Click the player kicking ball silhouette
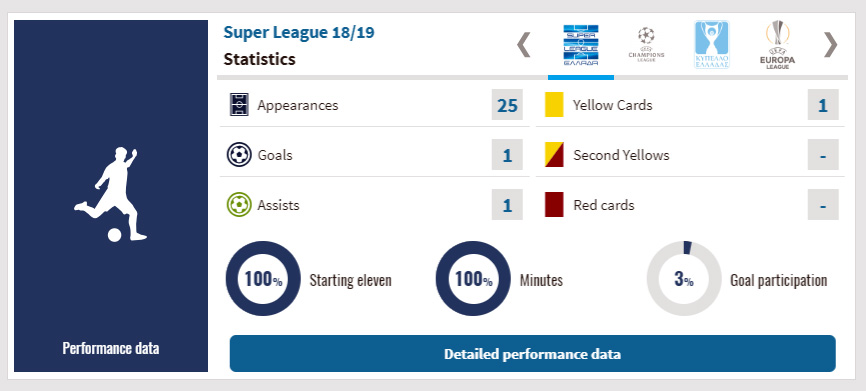Viewport: 866px width, 391px height. [110, 194]
